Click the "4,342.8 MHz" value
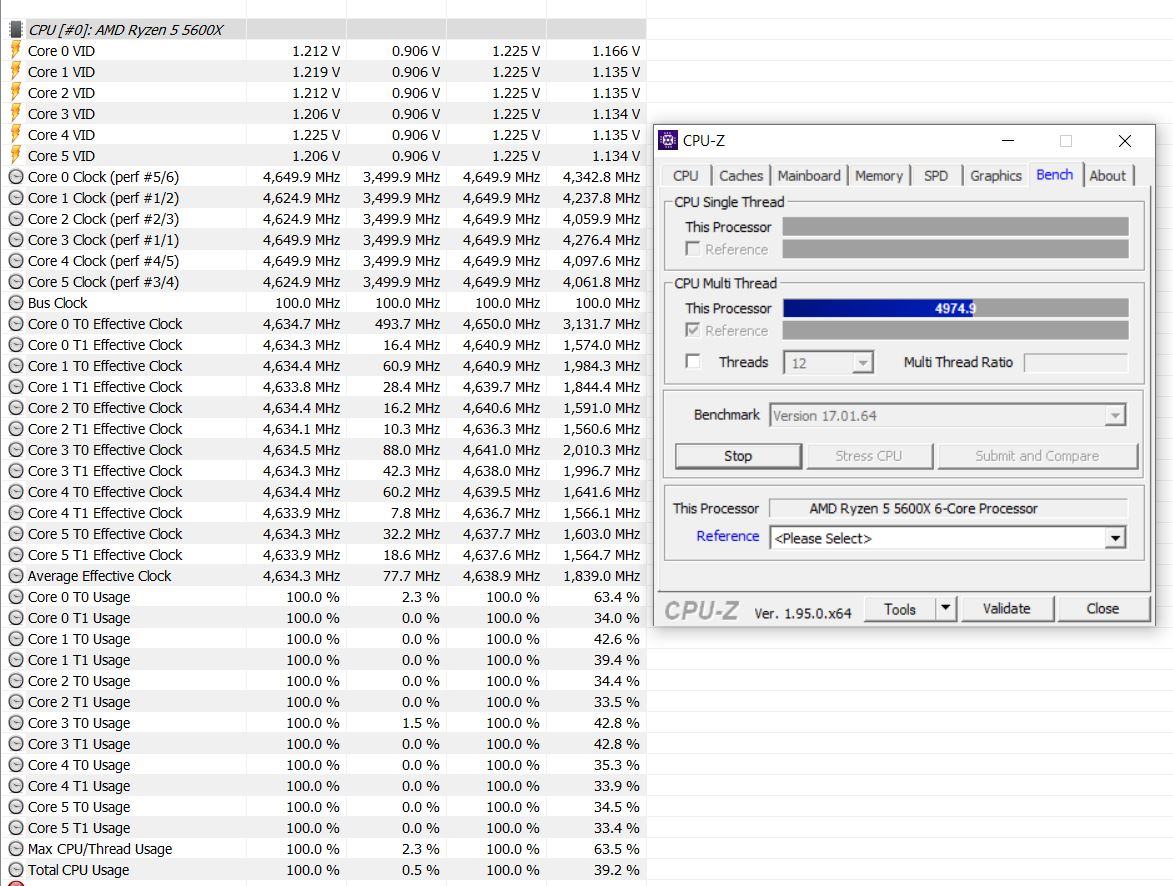The height and width of the screenshot is (886, 1173). (x=601, y=177)
